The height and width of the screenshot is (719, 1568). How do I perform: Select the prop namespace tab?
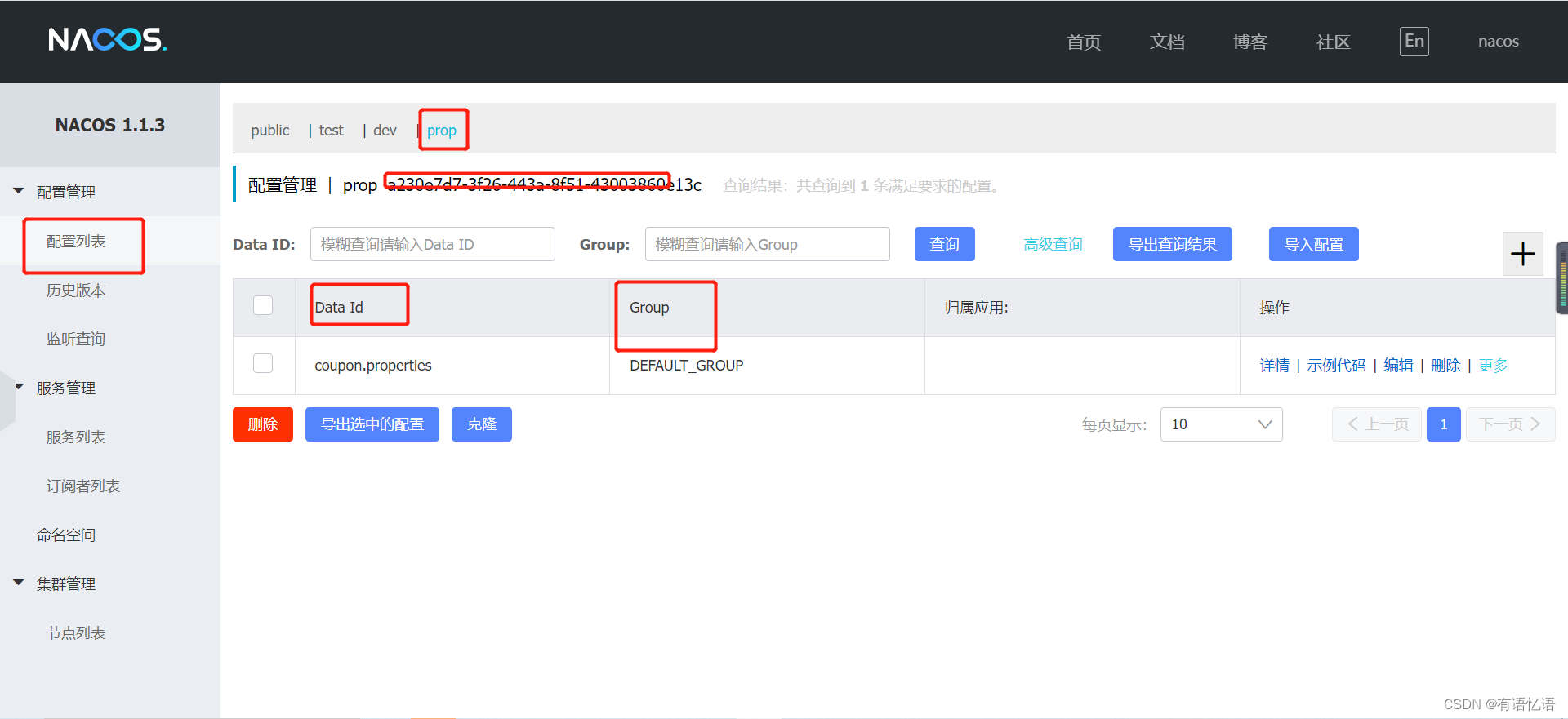[x=442, y=131]
